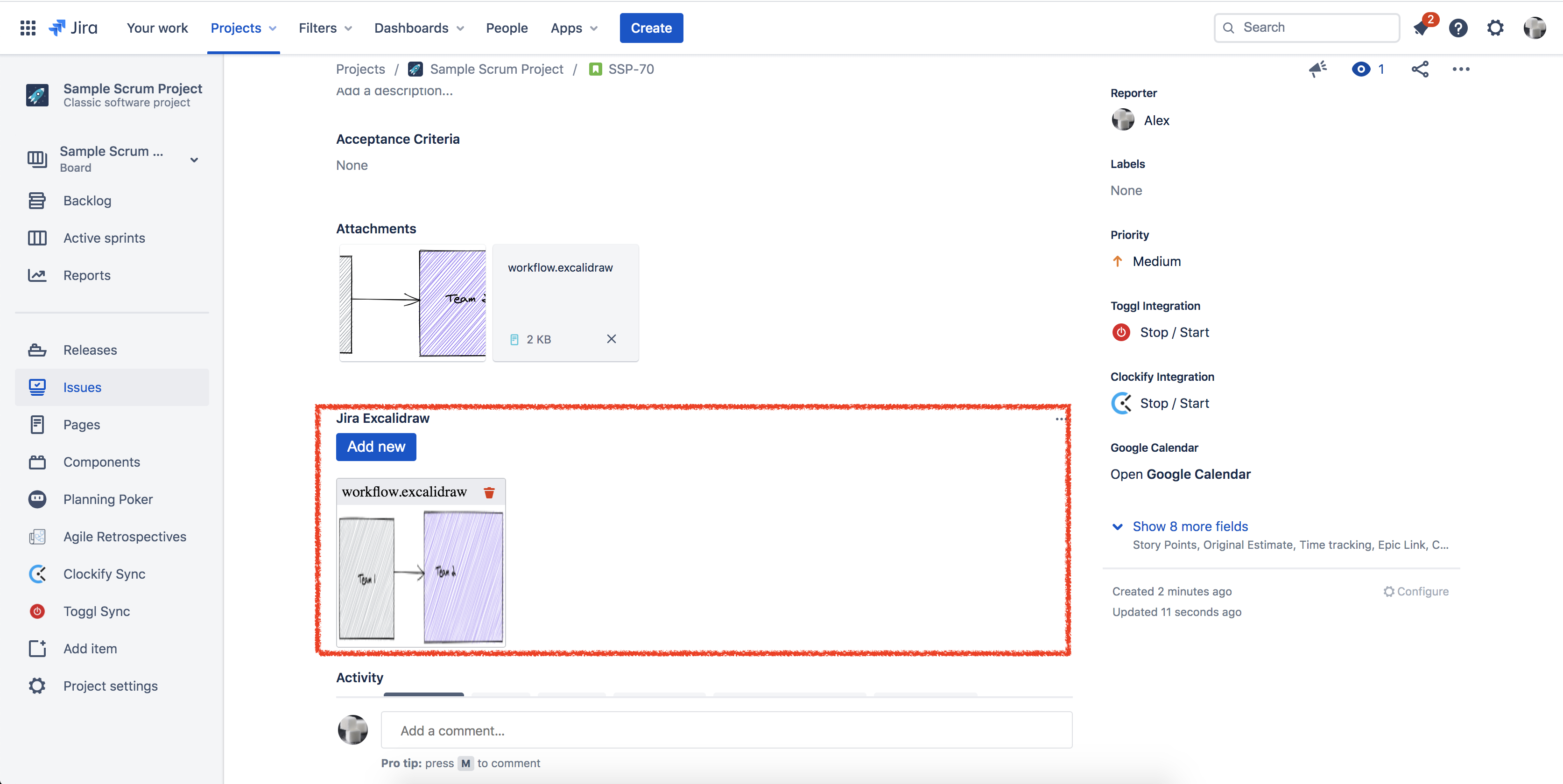Go to Backlog in the sidebar
This screenshot has width=1563, height=784.
pos(87,201)
